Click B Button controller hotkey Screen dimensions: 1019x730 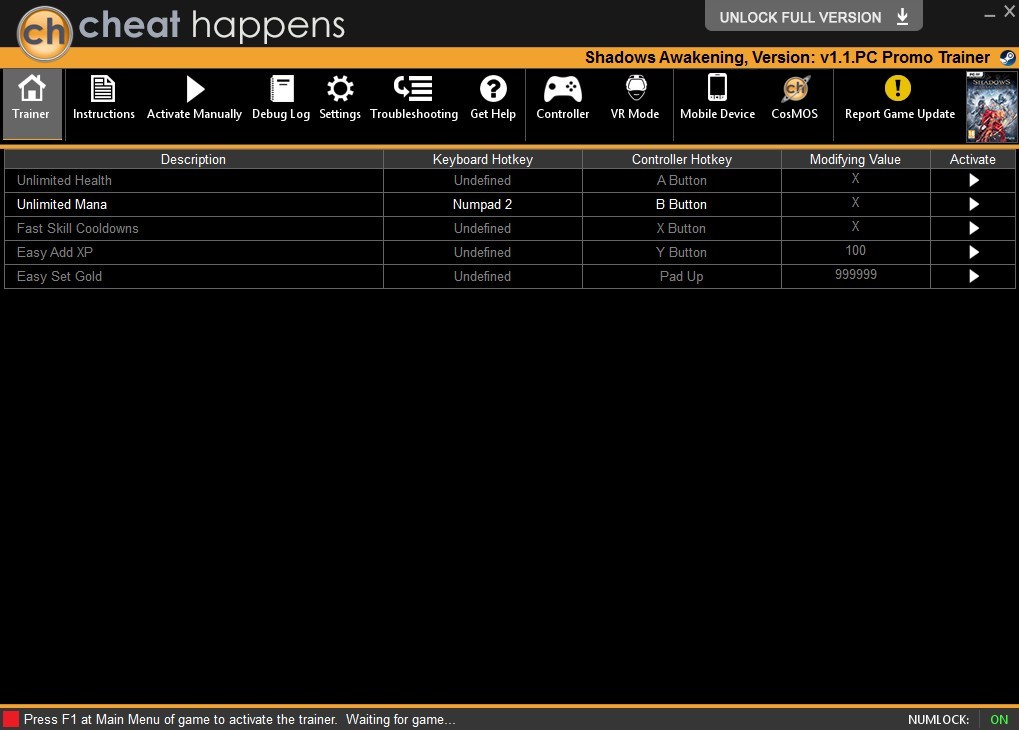(x=681, y=205)
